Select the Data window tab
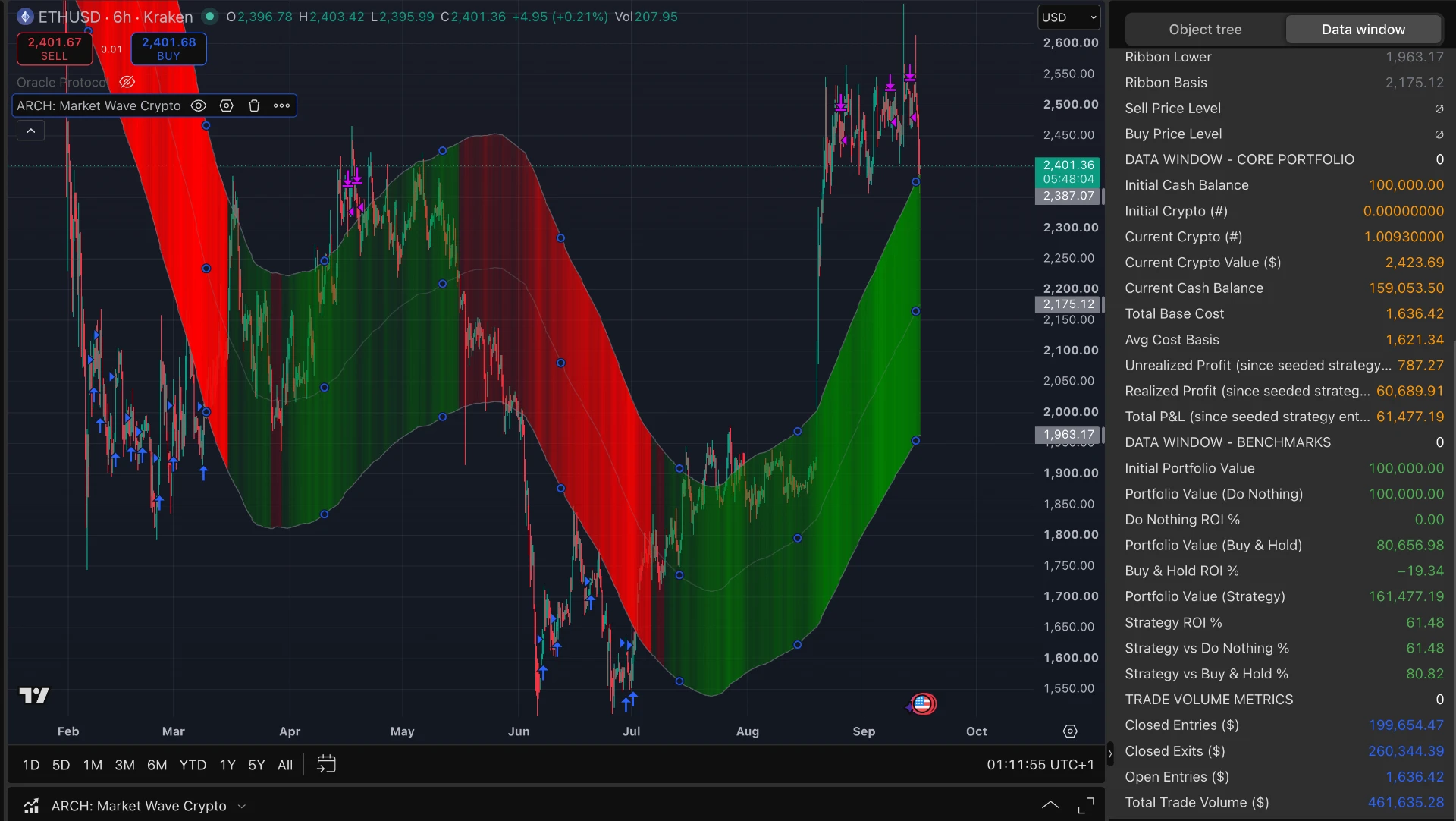 tap(1363, 29)
